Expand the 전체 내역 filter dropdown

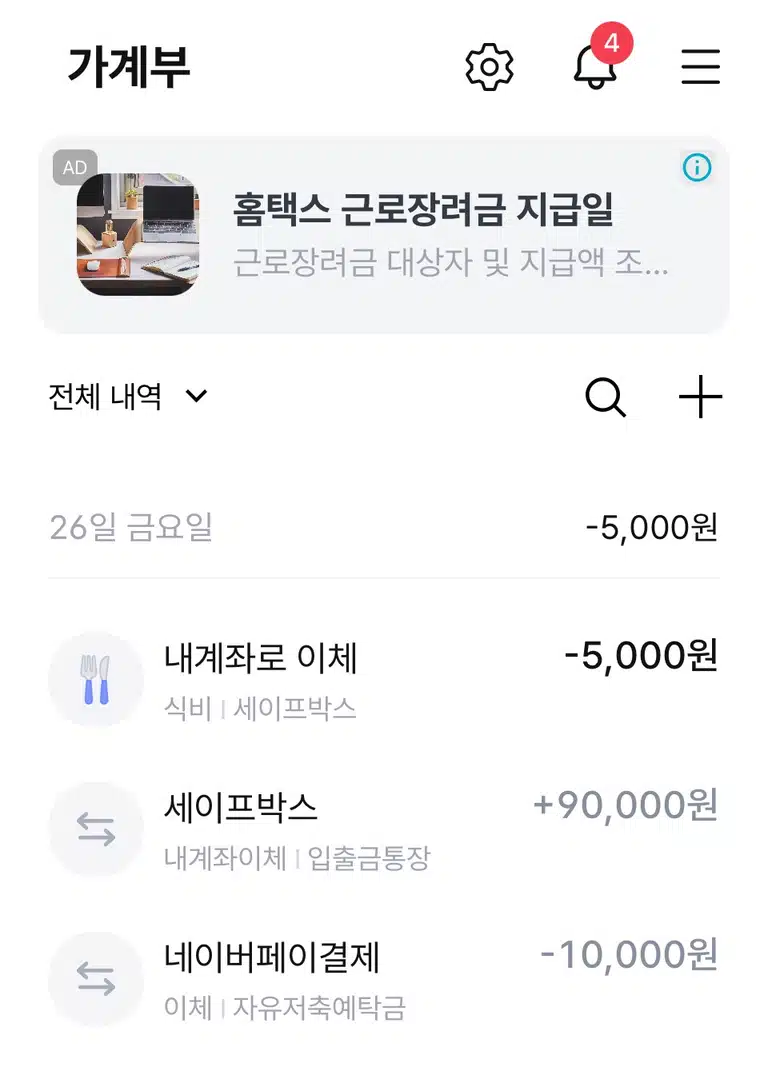click(128, 396)
